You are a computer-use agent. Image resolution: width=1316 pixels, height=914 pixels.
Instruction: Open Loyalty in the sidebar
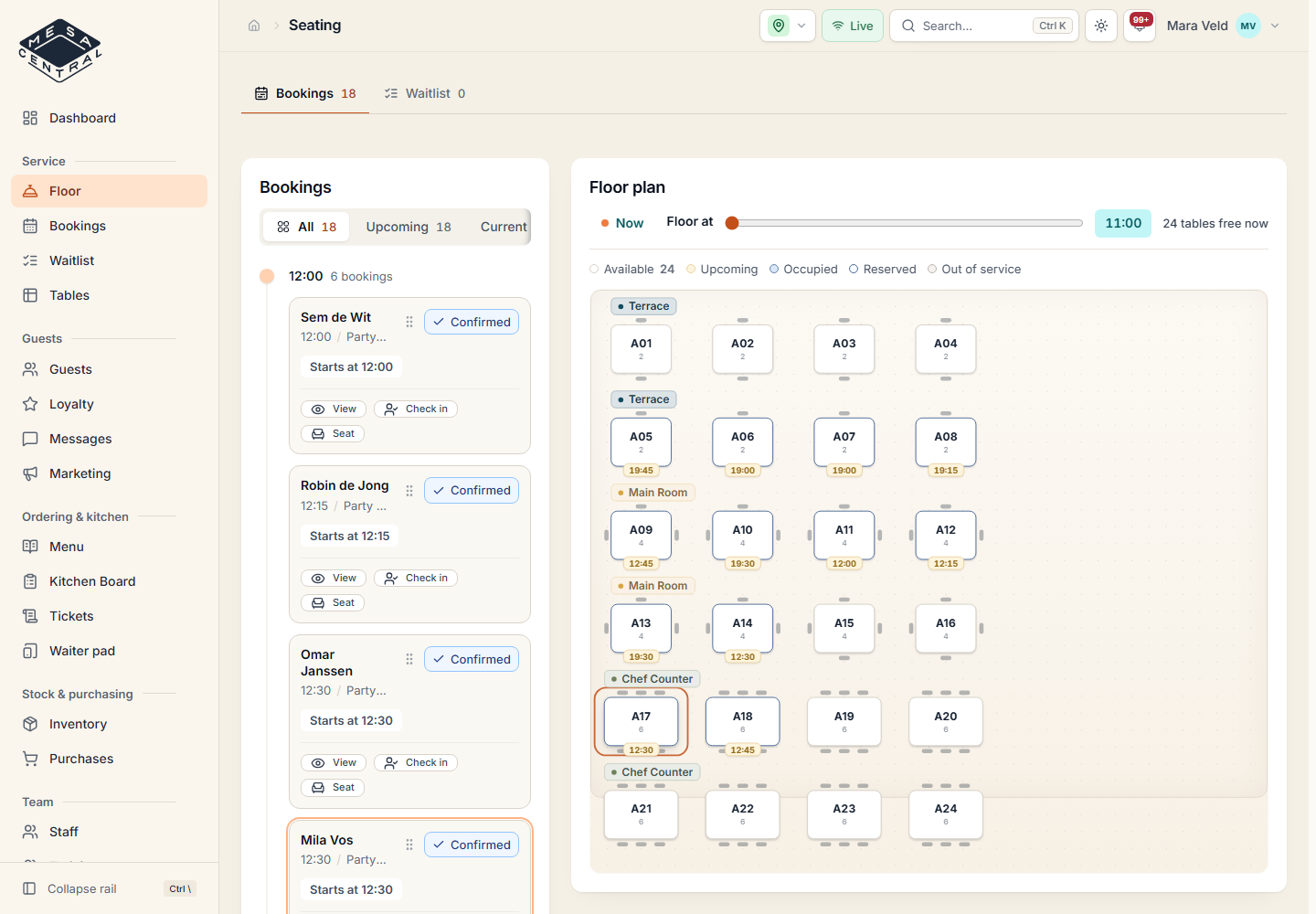[109, 404]
